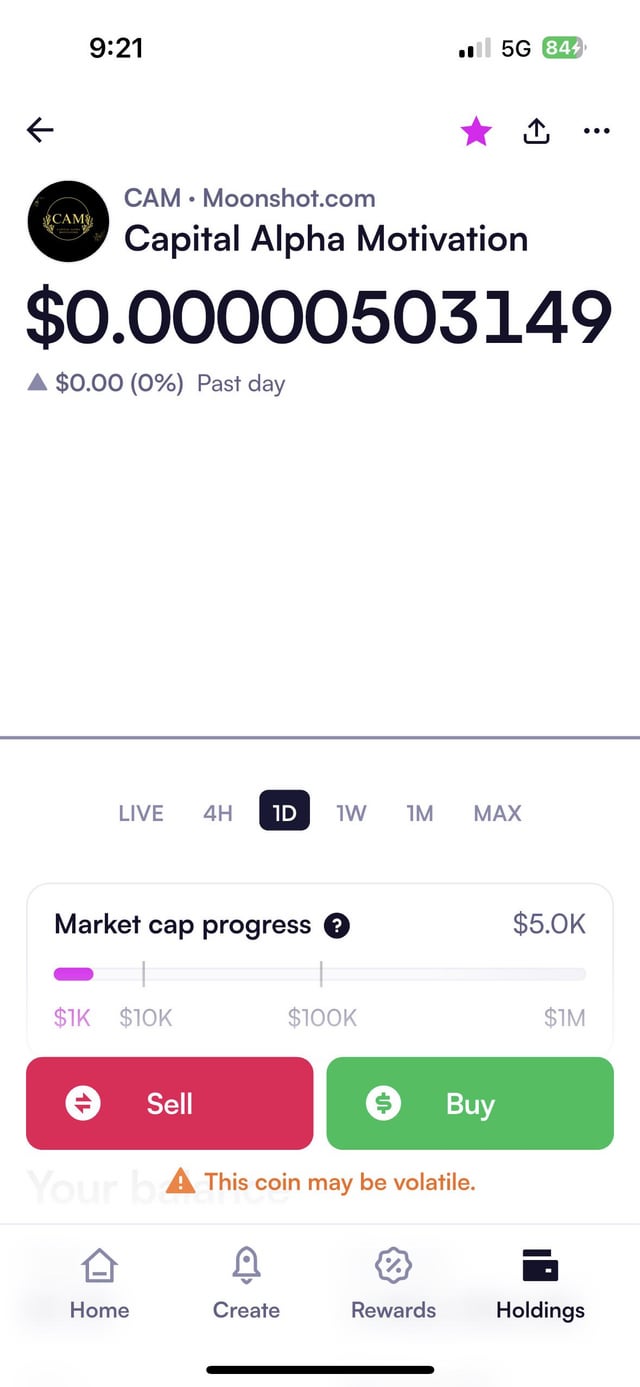Open the Create tab
The width and height of the screenshot is (640, 1387).
[246, 1283]
